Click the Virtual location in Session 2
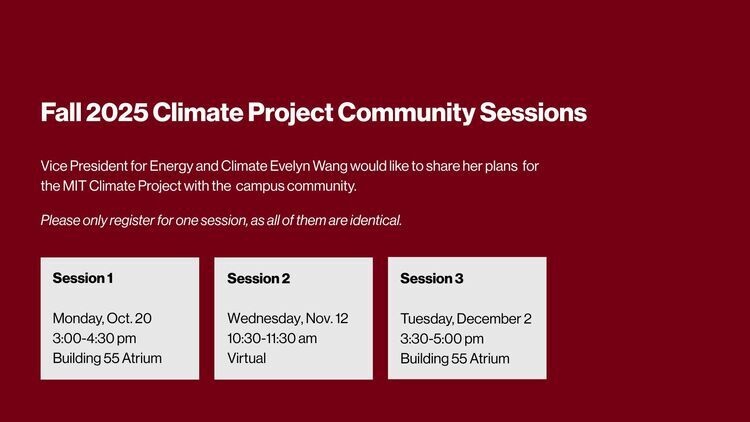 (x=247, y=358)
